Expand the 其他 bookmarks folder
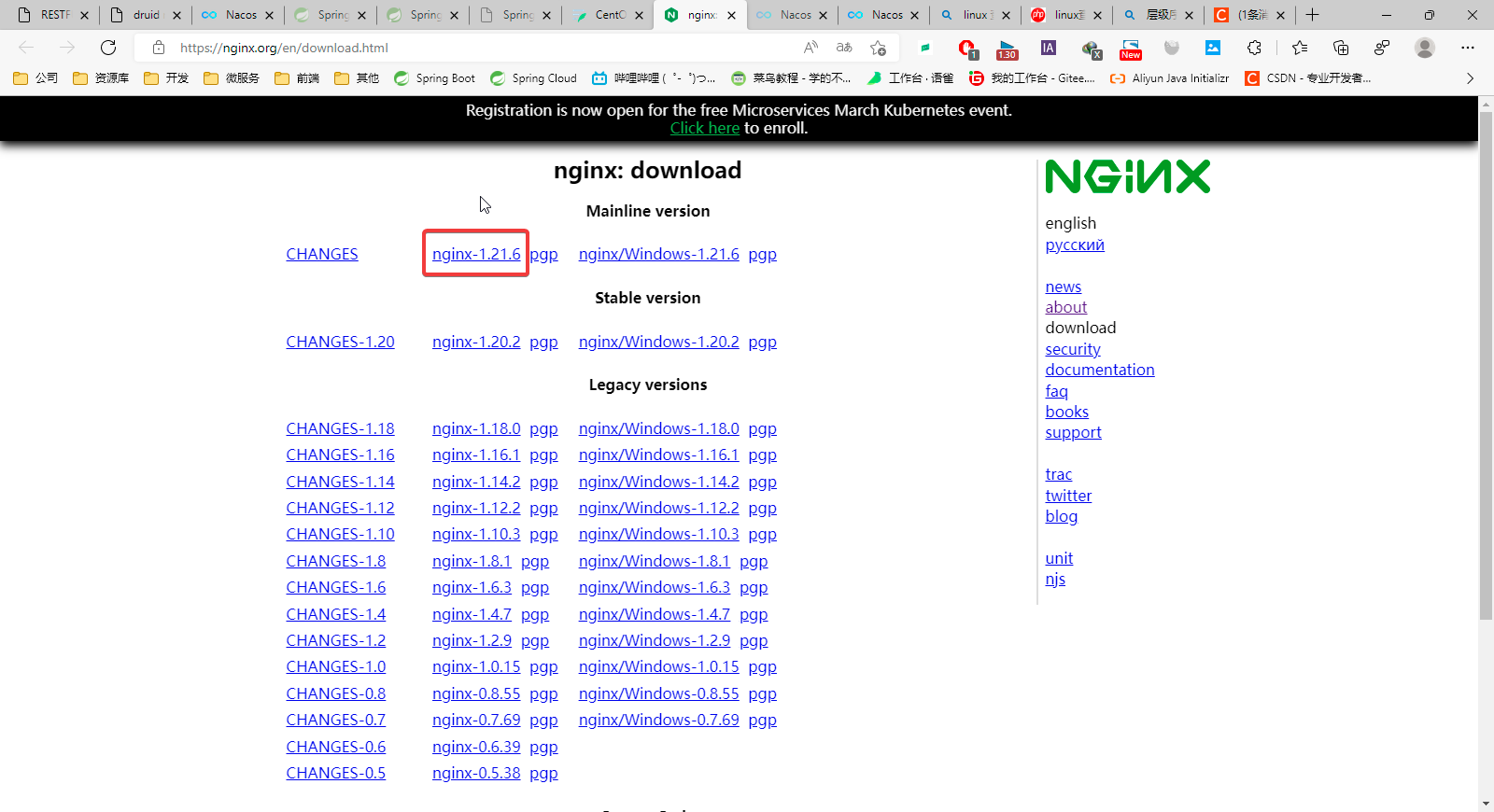This screenshot has height=812, width=1494. point(357,78)
